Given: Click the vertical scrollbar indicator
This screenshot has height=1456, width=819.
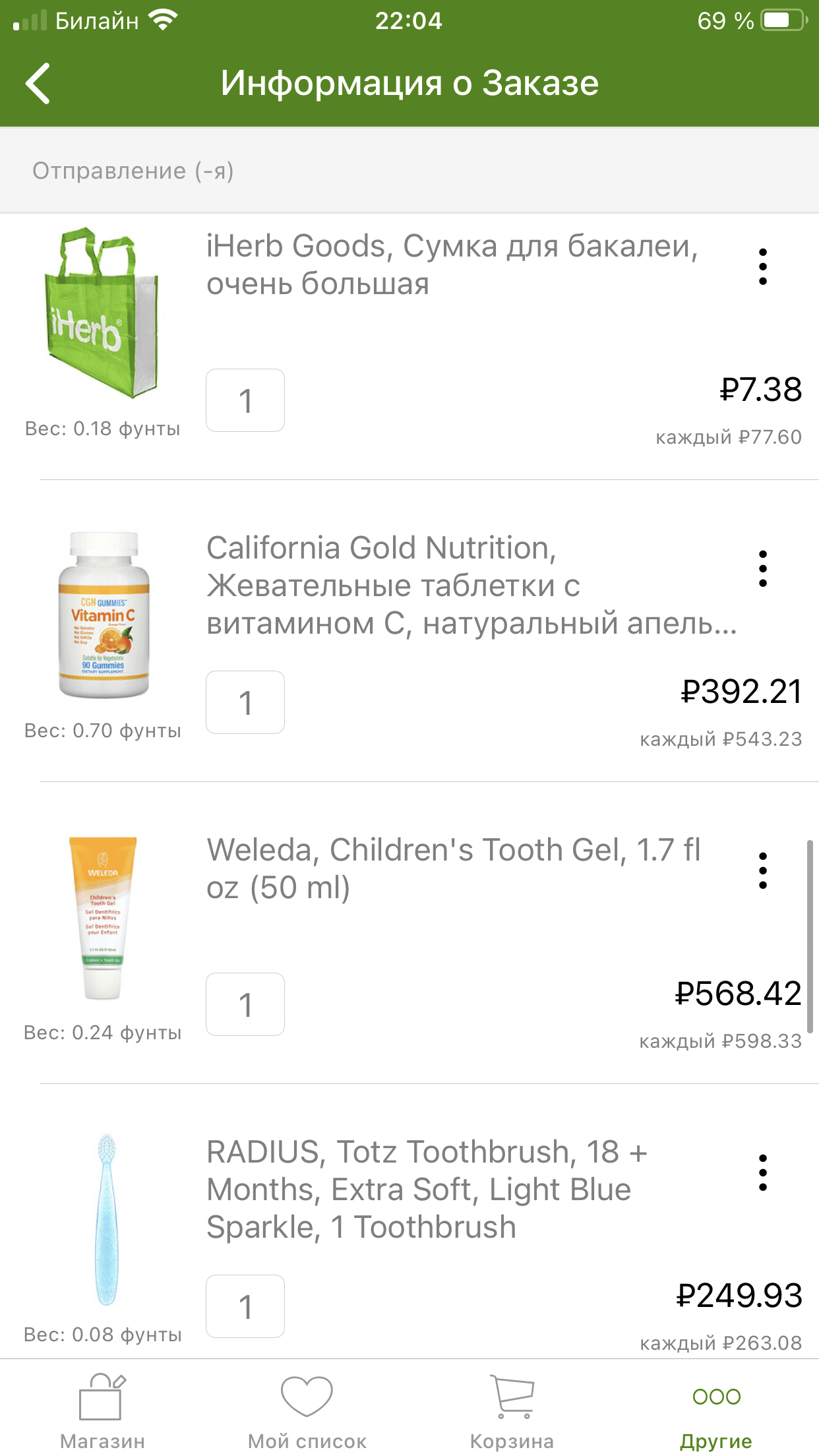Looking at the screenshot, I should (x=810, y=936).
